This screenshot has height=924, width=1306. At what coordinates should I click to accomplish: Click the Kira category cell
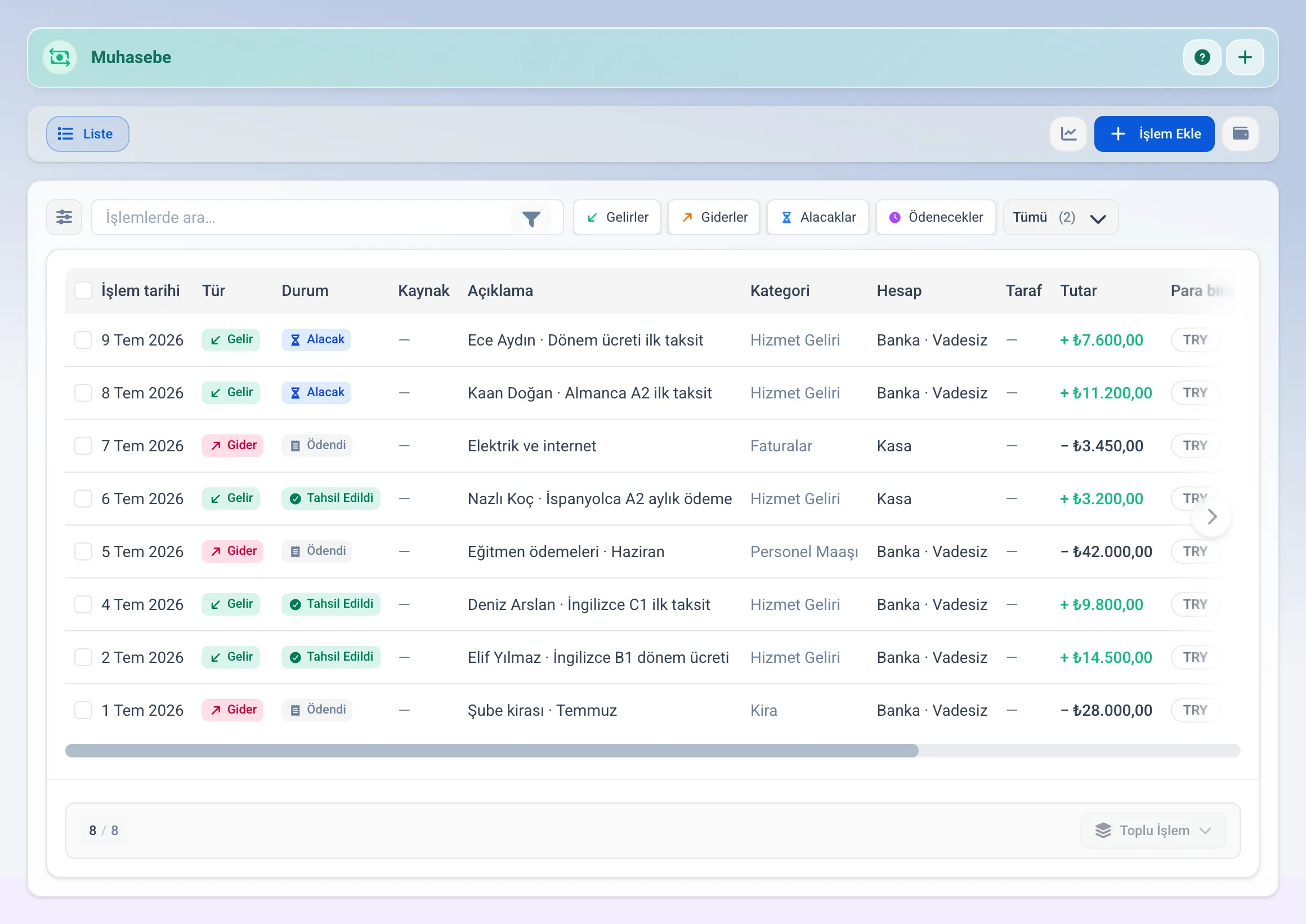click(763, 711)
